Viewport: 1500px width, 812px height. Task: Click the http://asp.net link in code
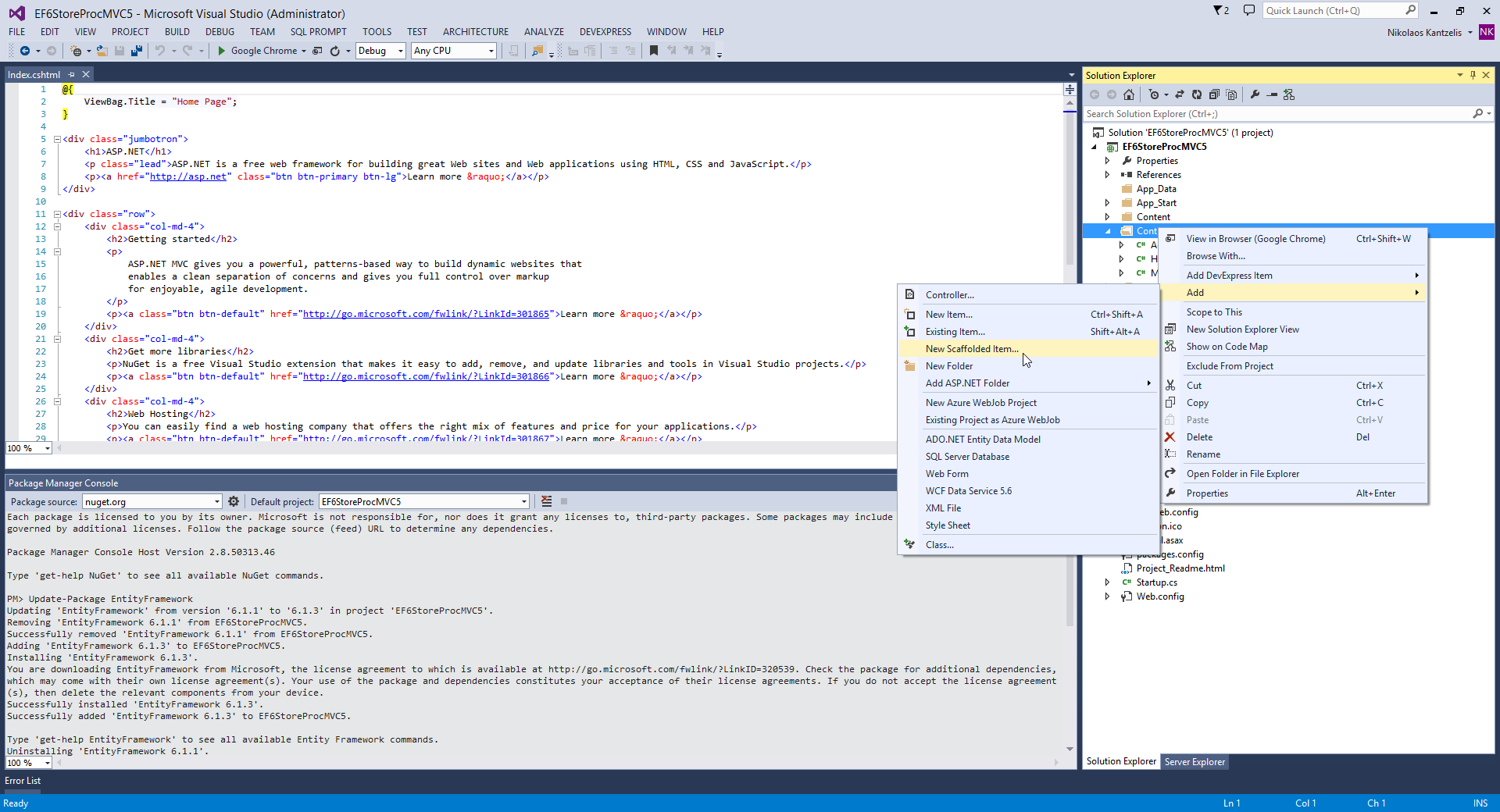pos(188,176)
